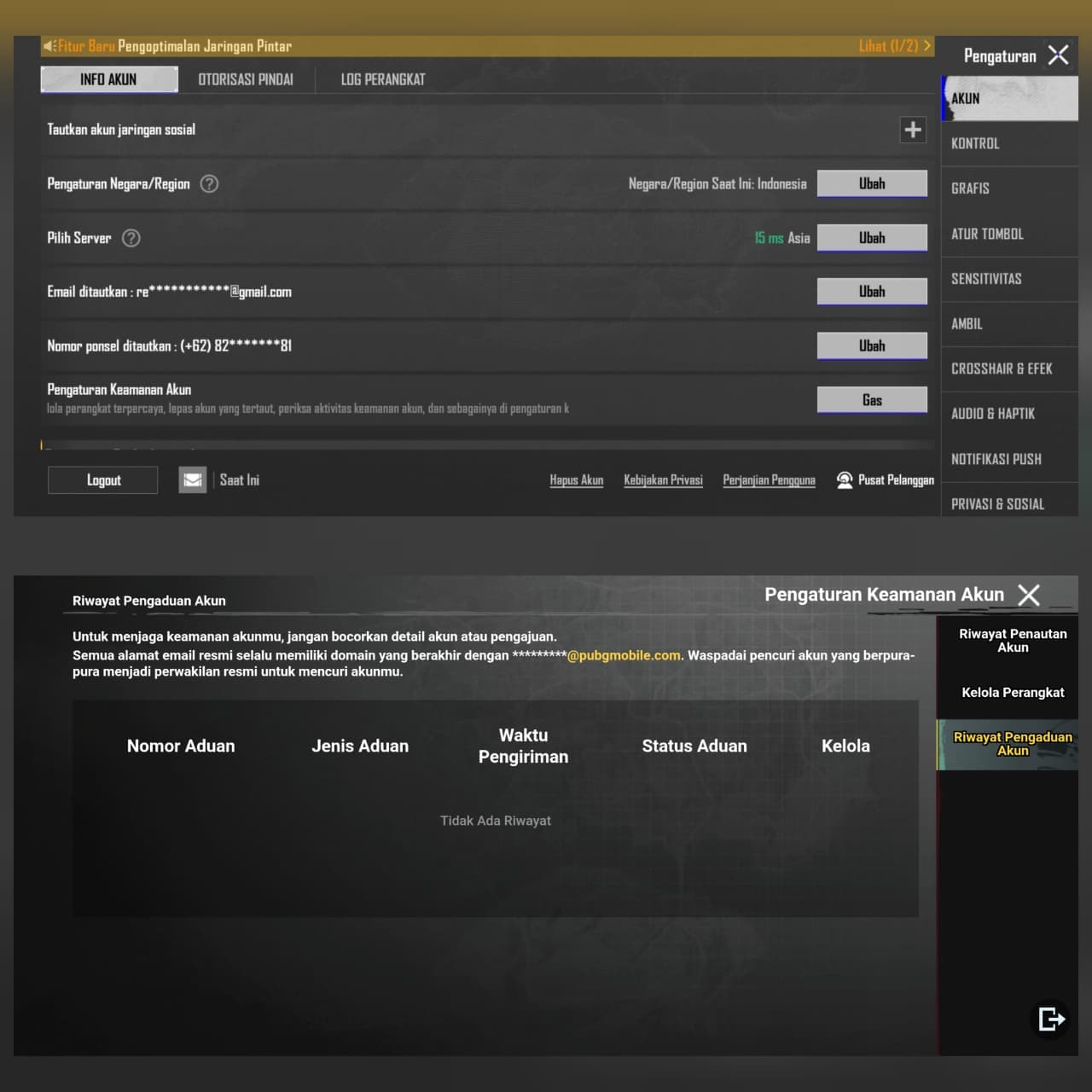The image size is (1092, 1092).
Task: Open PRIVASI & SOSIAL settings category
Action: click(1010, 502)
